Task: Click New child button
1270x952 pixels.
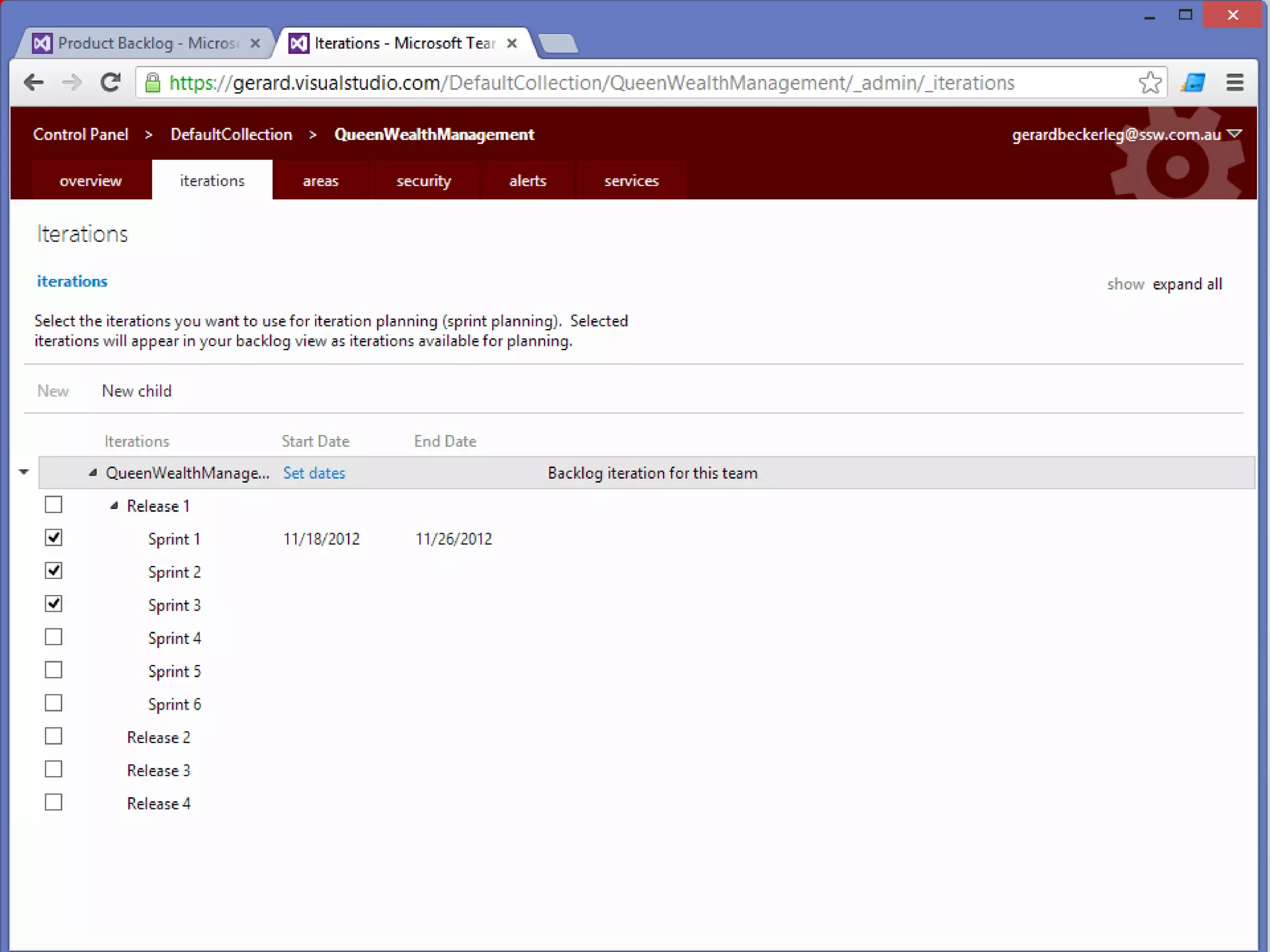Action: pos(136,391)
